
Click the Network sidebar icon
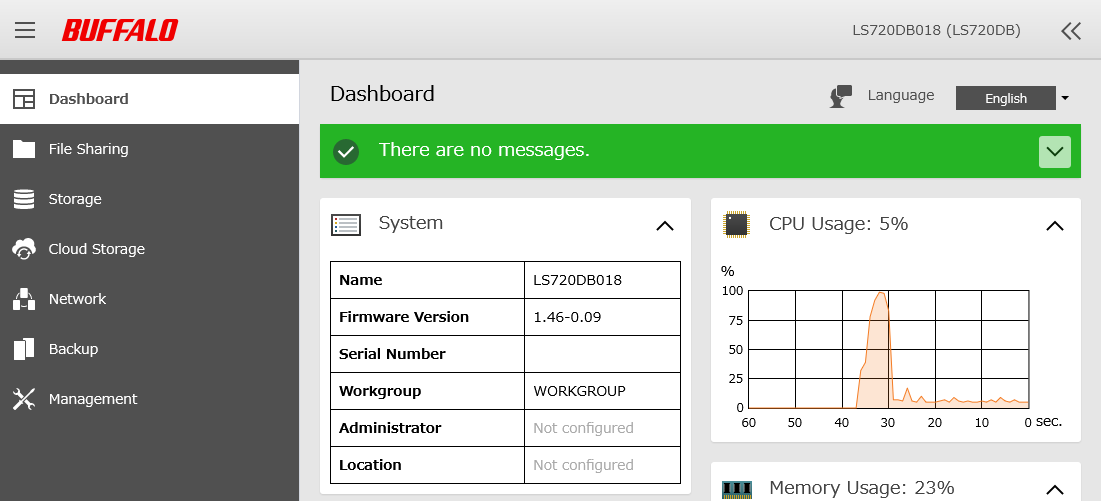point(24,299)
